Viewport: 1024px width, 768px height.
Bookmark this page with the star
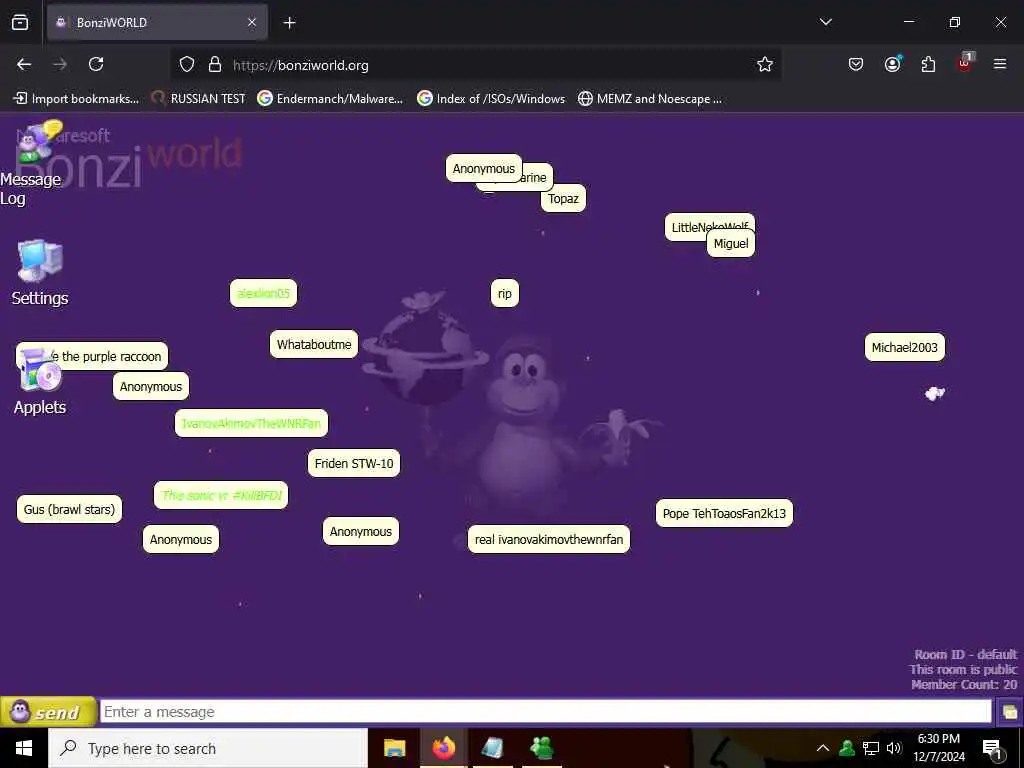pyautogui.click(x=765, y=65)
